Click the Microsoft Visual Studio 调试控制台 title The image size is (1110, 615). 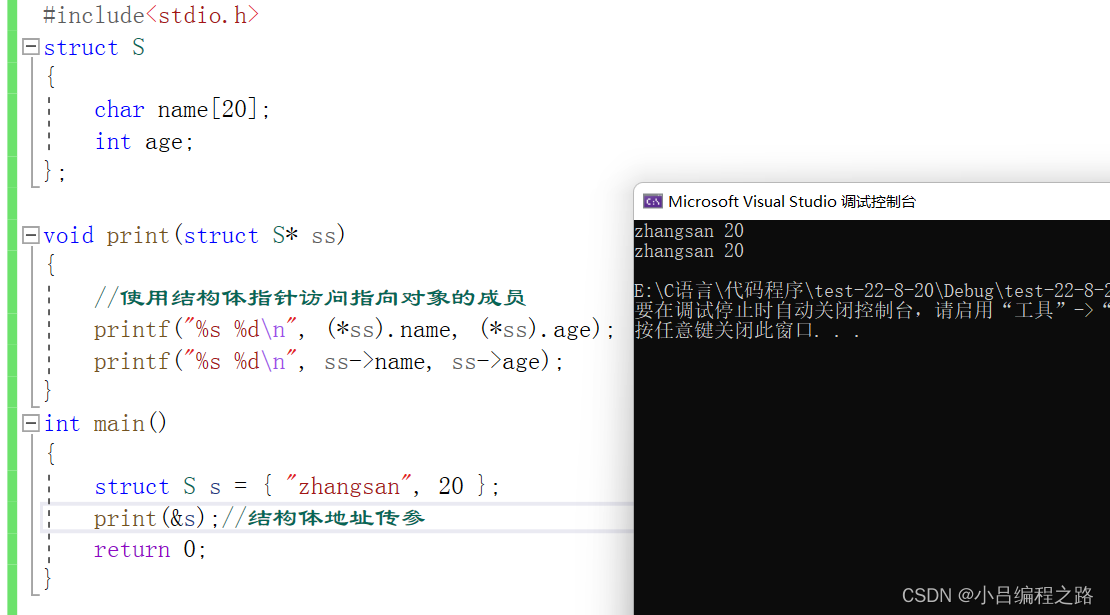coord(791,202)
